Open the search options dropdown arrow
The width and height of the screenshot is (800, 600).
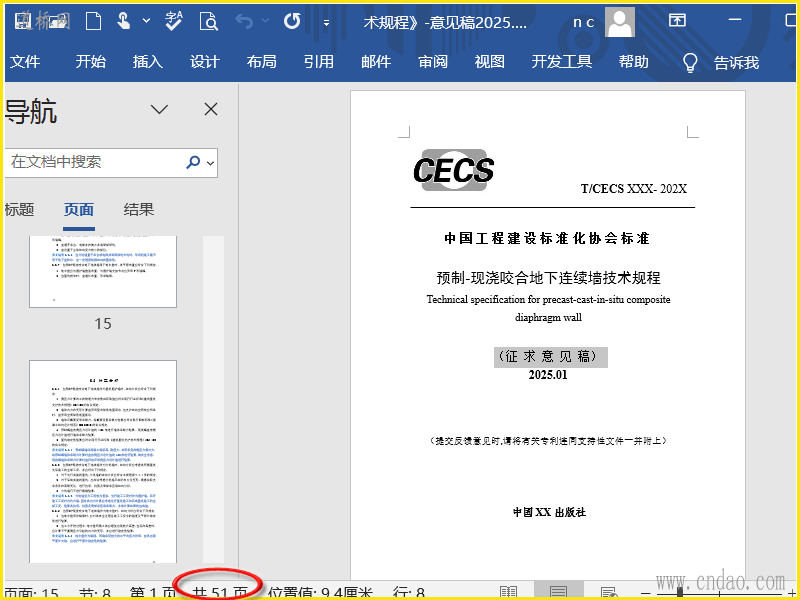coord(210,163)
